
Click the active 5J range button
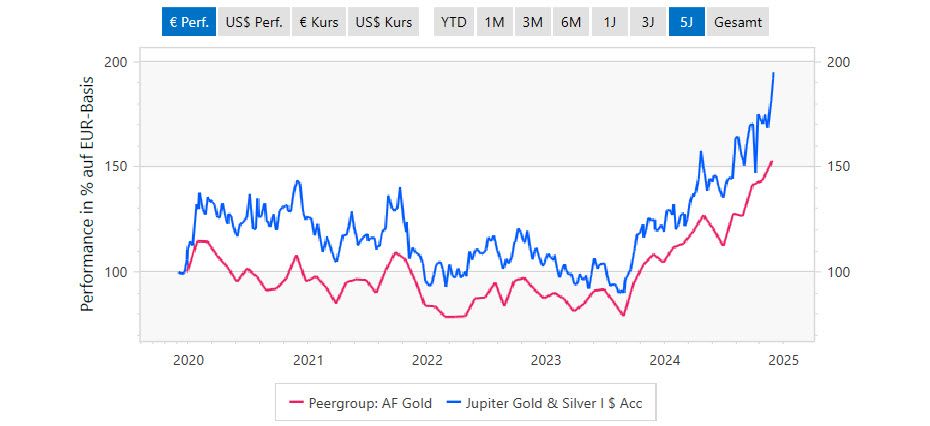(686, 23)
